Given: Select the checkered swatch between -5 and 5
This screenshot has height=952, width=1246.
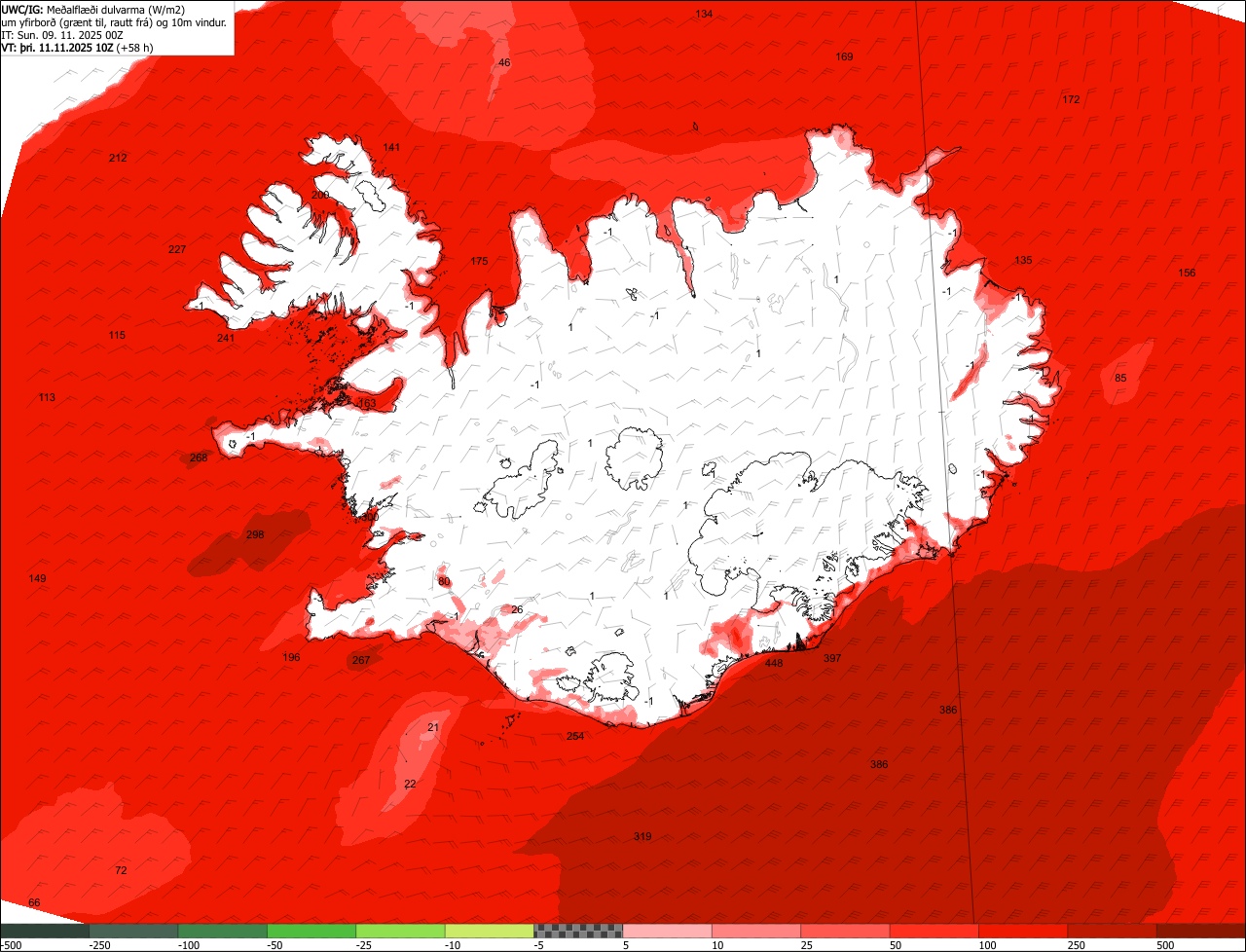Looking at the screenshot, I should point(578,931).
